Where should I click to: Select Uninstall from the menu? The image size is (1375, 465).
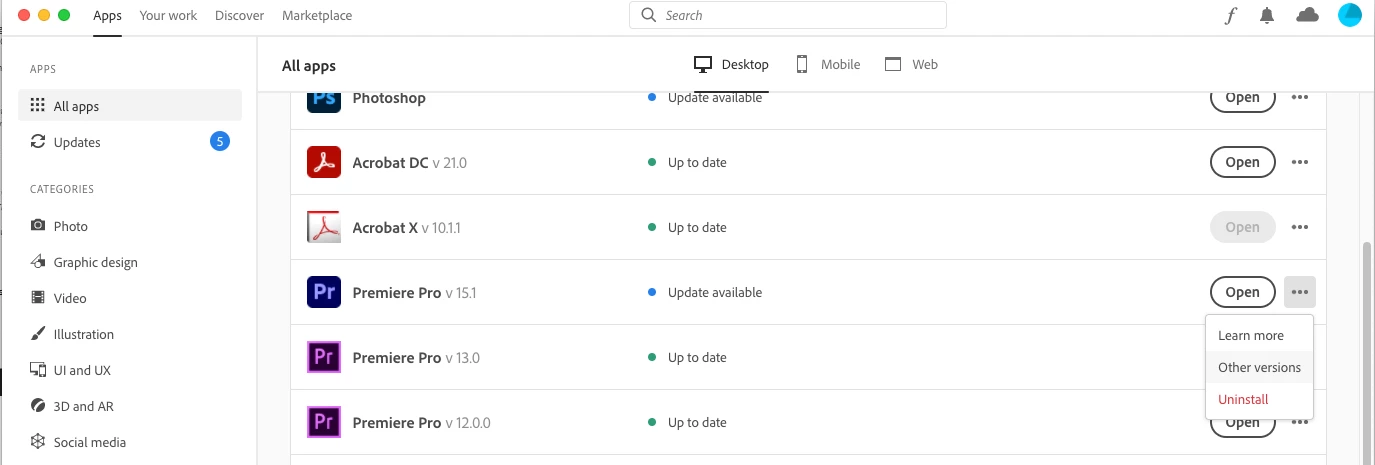pos(1259,399)
